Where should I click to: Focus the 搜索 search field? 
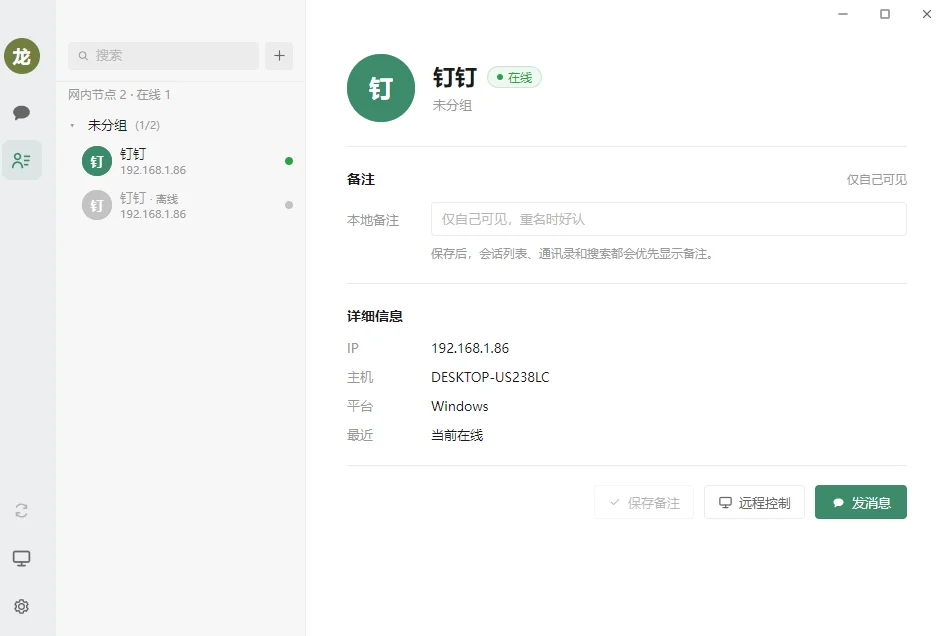[x=164, y=56]
